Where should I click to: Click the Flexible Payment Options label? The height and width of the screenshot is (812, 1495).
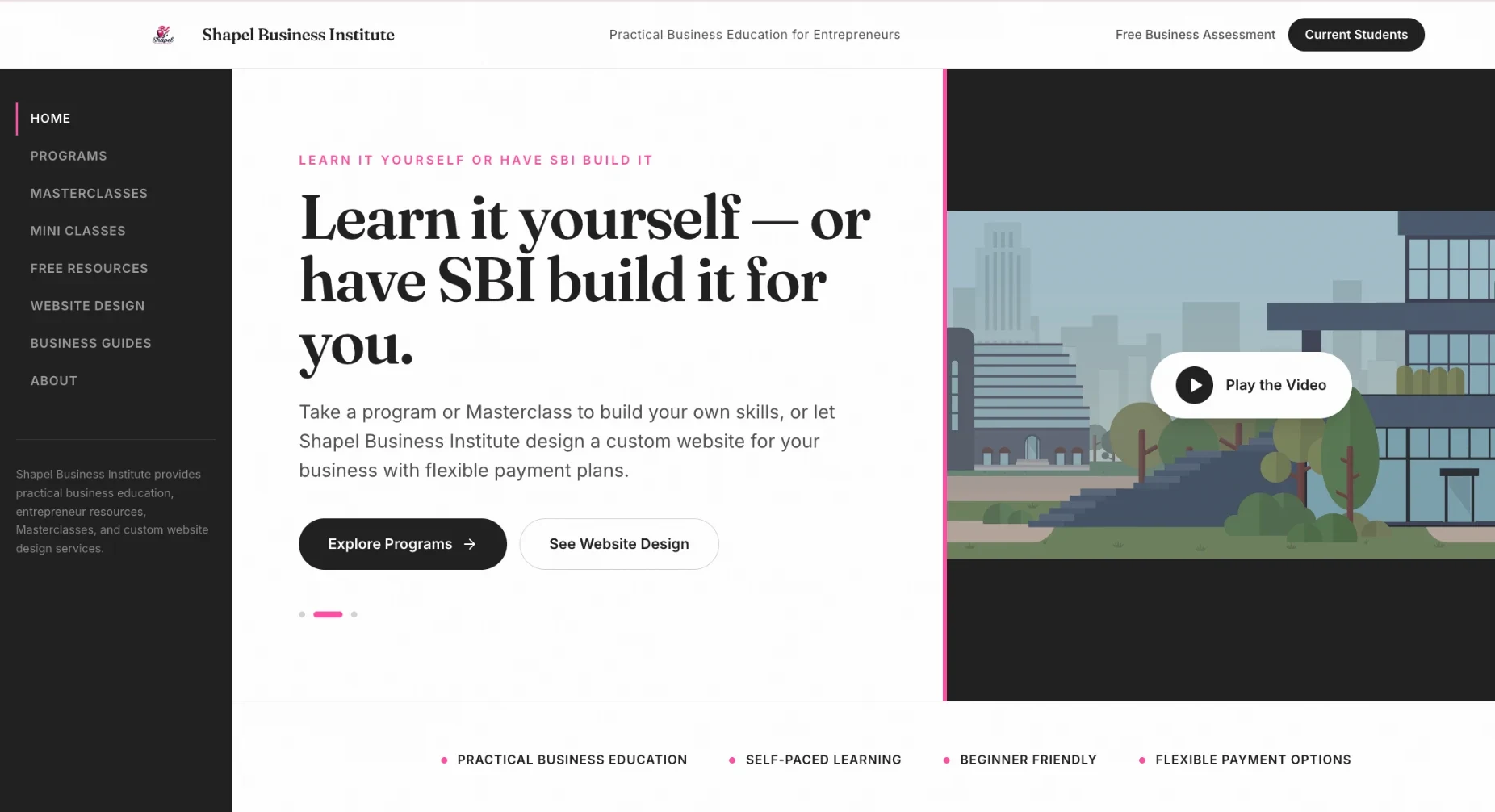pos(1253,760)
